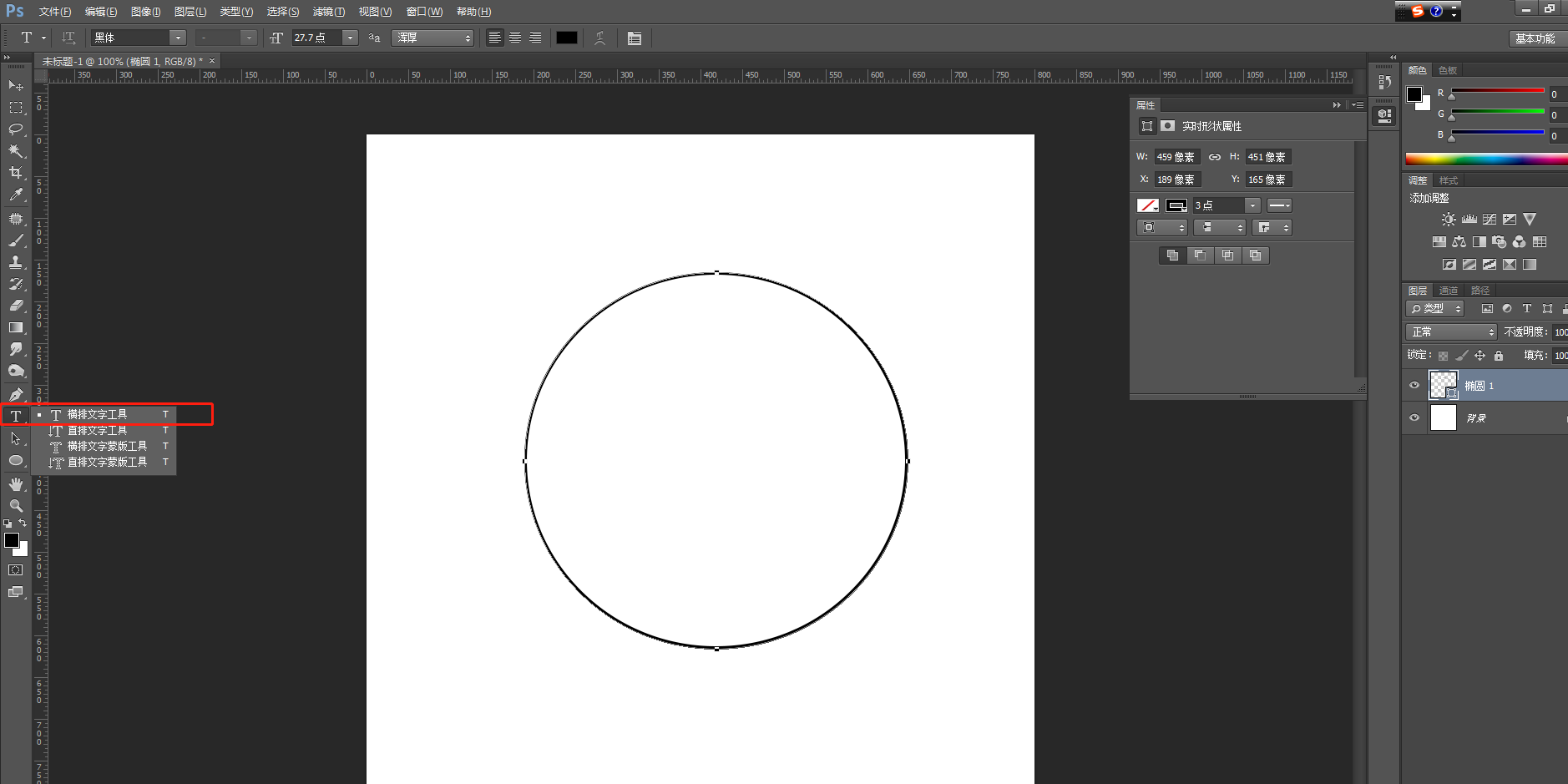Pick the Crop tool
This screenshot has height=784, width=1568.
(15, 173)
